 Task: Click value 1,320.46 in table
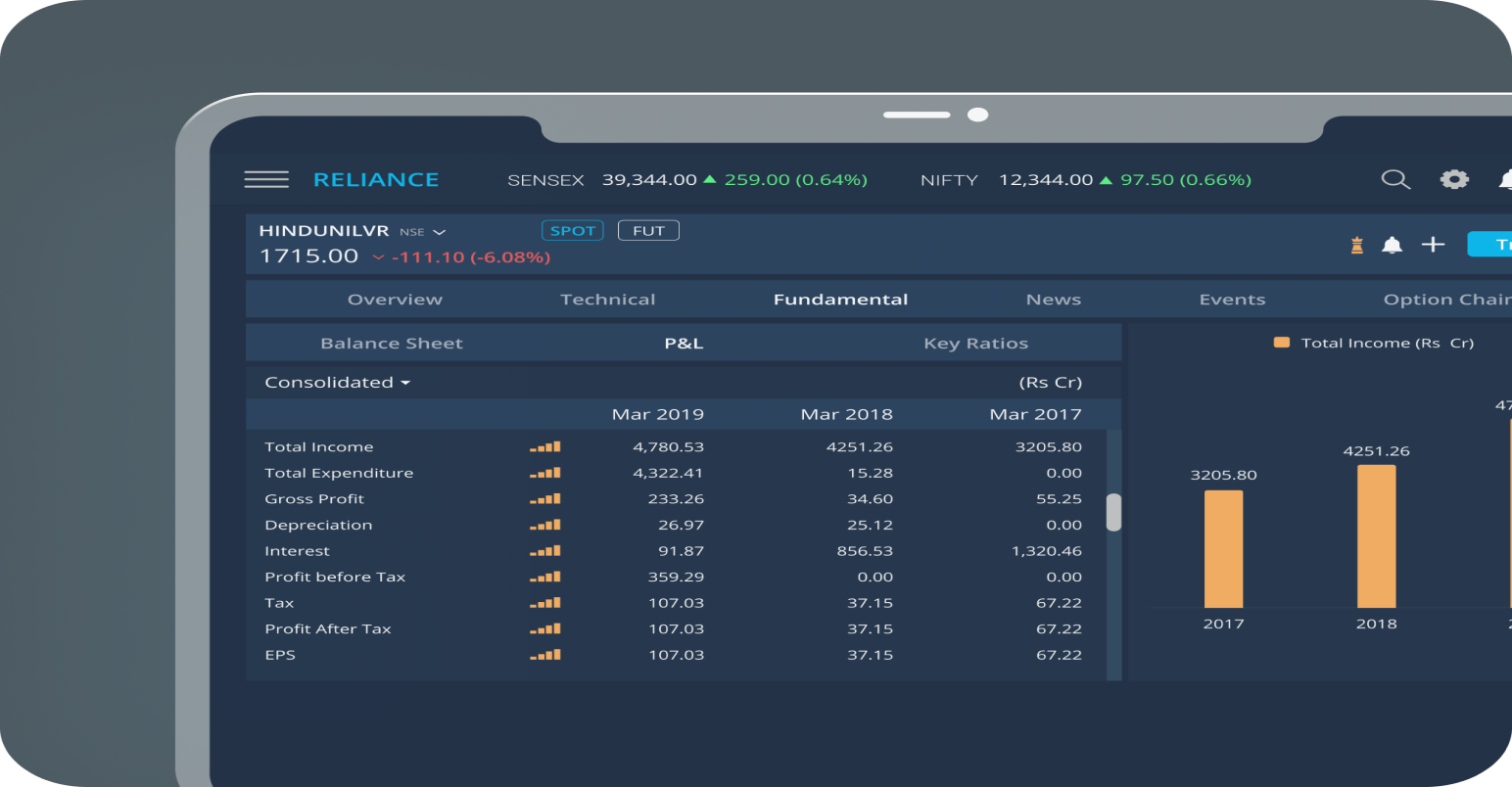(1047, 551)
